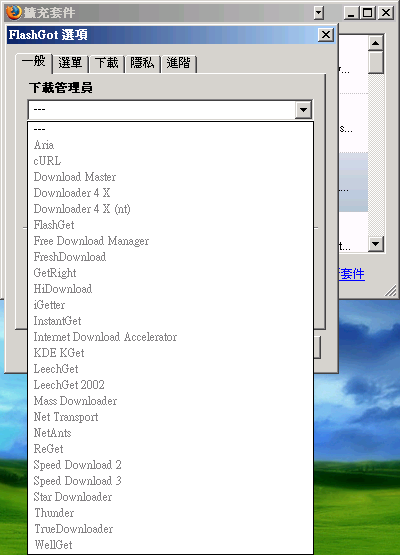The image size is (400, 555).
Task: Switch to the 隱私 tab
Action: 142,64
